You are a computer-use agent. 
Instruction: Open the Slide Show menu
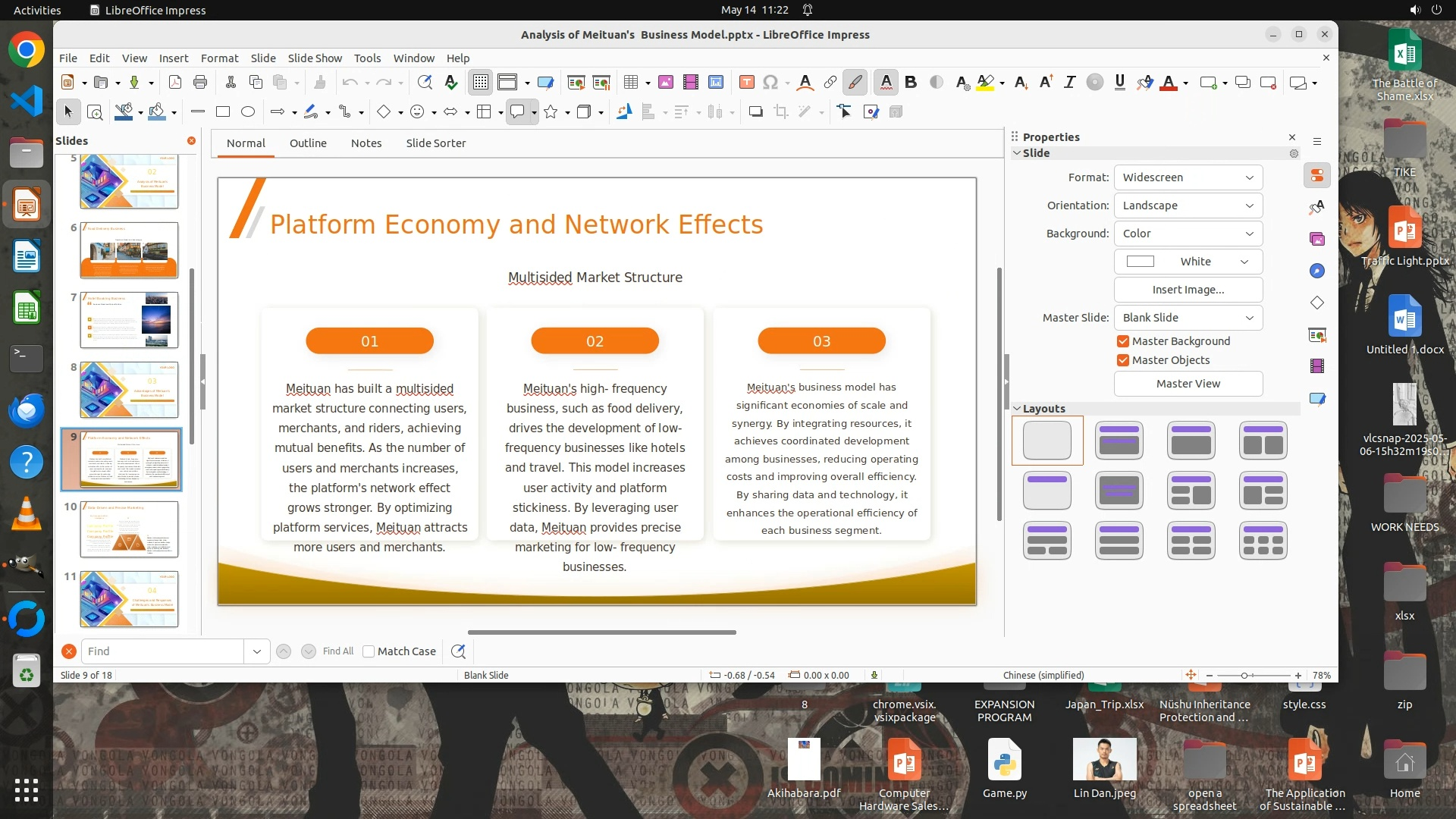[x=315, y=58]
